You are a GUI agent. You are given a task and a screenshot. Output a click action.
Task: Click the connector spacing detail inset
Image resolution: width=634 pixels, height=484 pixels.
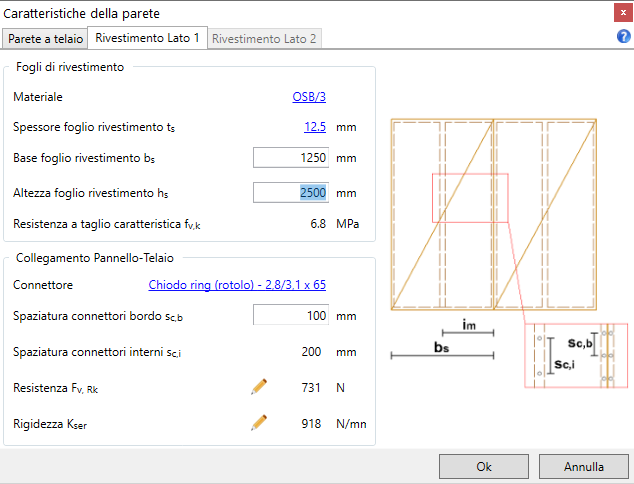(576, 355)
